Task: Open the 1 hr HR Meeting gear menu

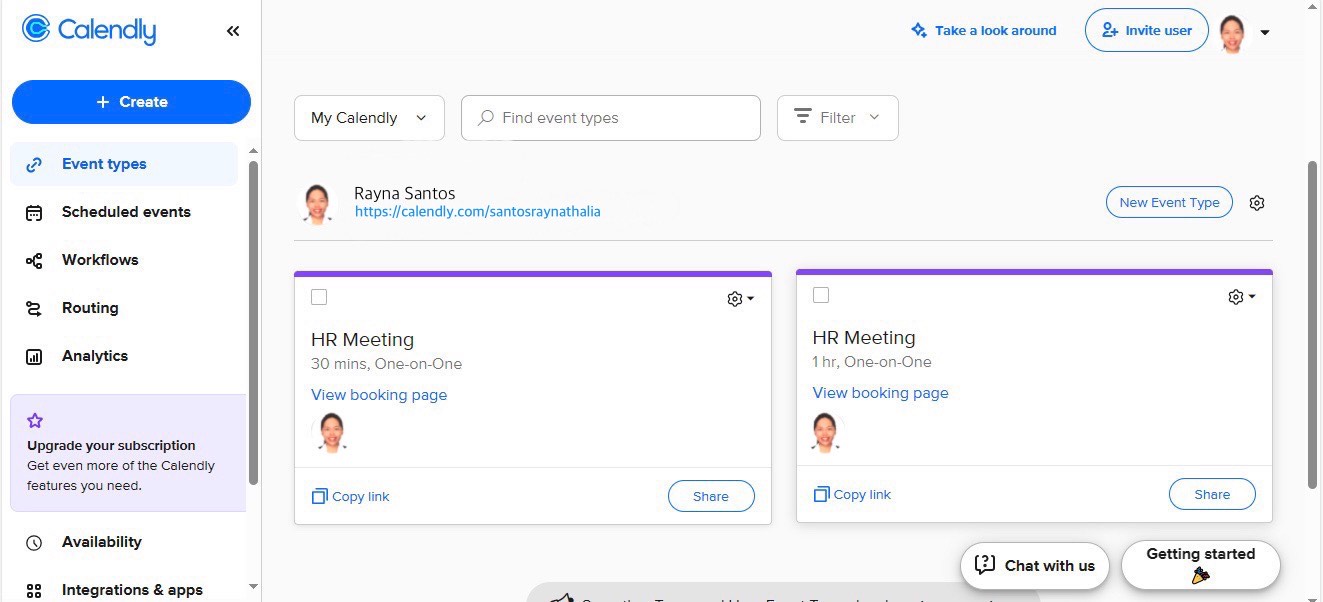Action: 1241,297
